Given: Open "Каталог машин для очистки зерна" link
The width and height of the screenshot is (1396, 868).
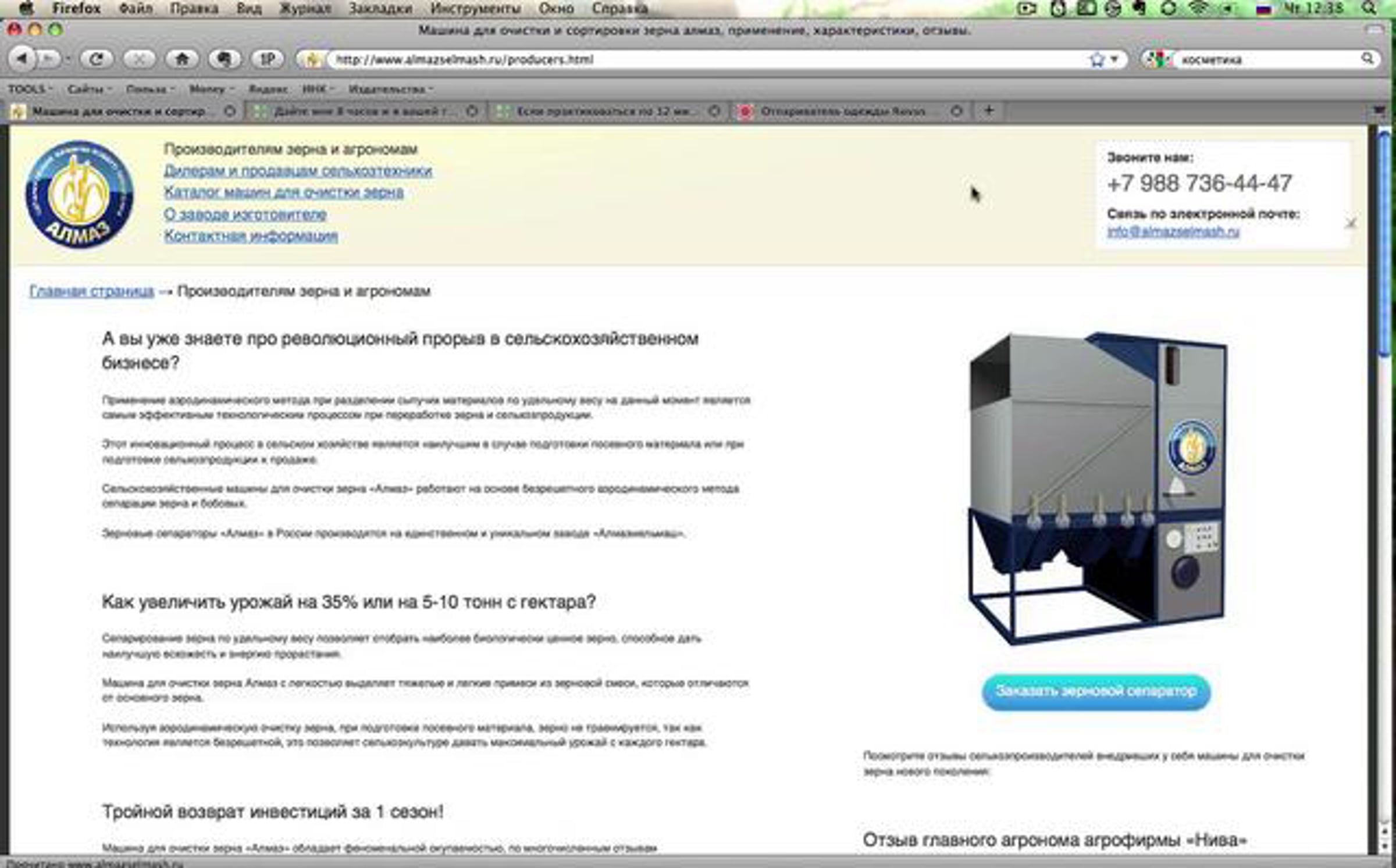Looking at the screenshot, I should 284,192.
